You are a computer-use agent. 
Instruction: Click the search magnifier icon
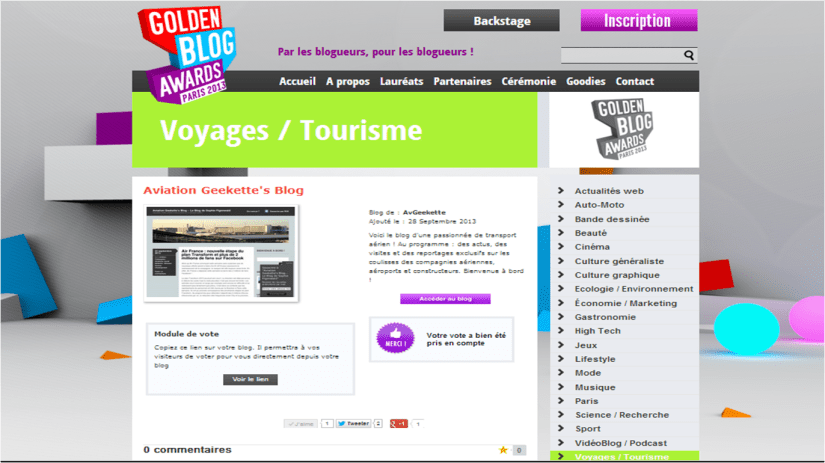point(689,56)
